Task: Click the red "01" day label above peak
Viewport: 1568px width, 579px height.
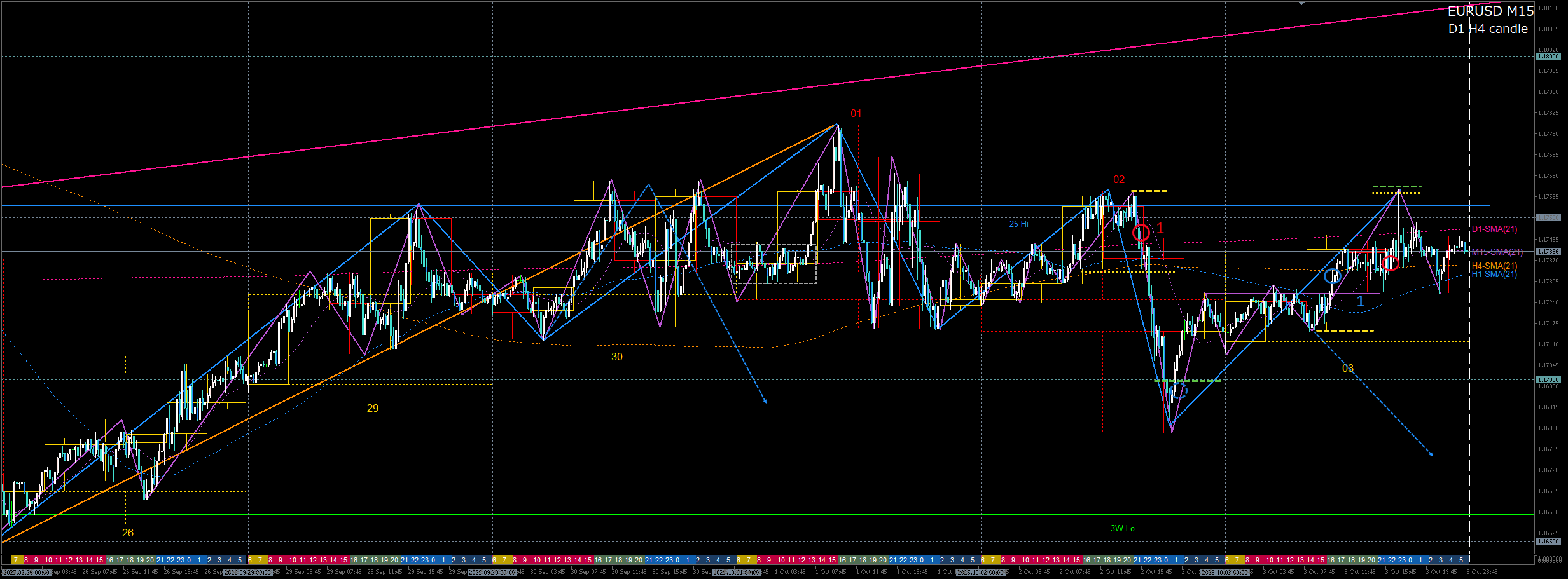Action: click(x=856, y=113)
